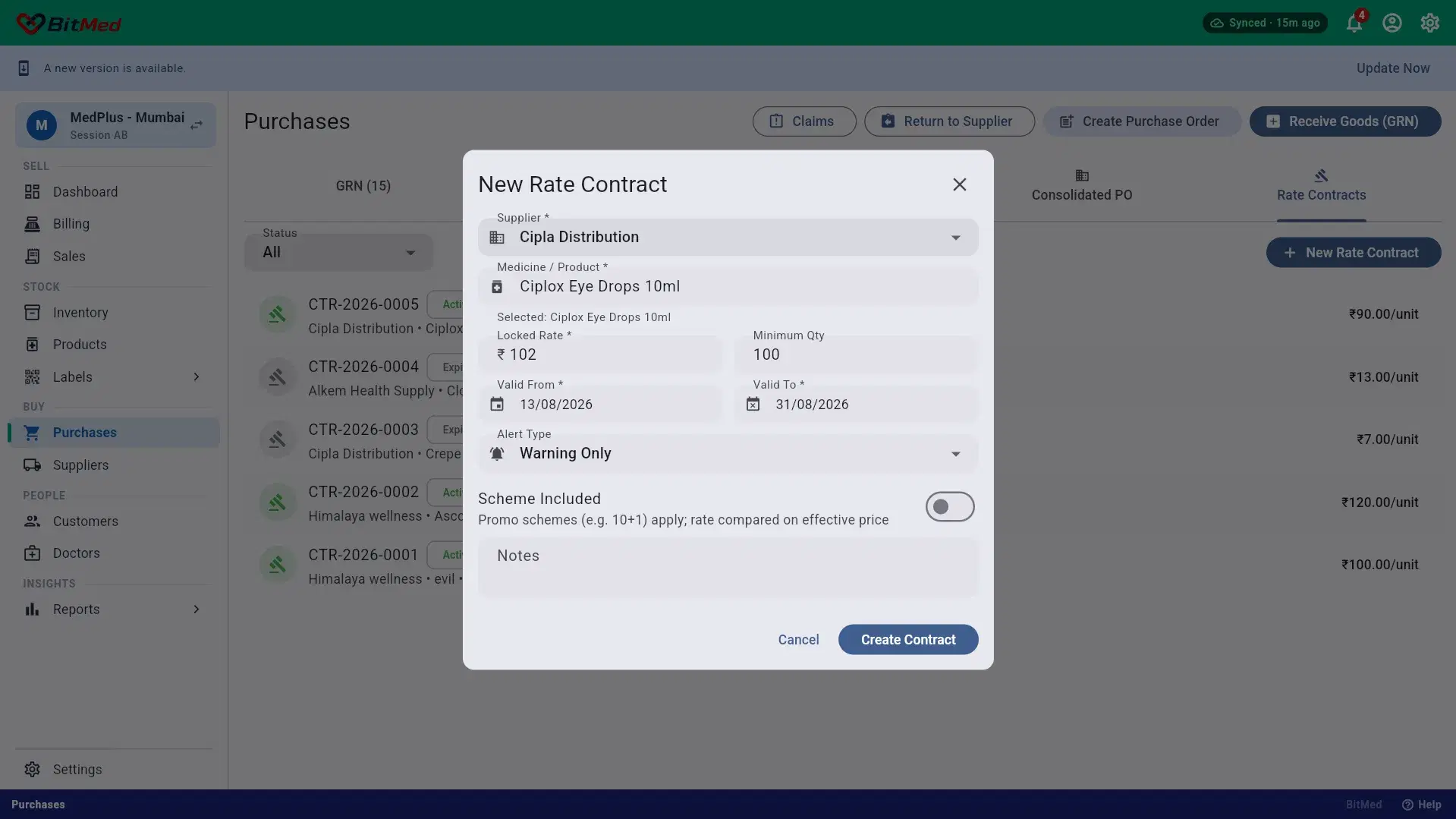Click the Locked Rate field
This screenshot has height=819, width=1456.
pos(600,354)
